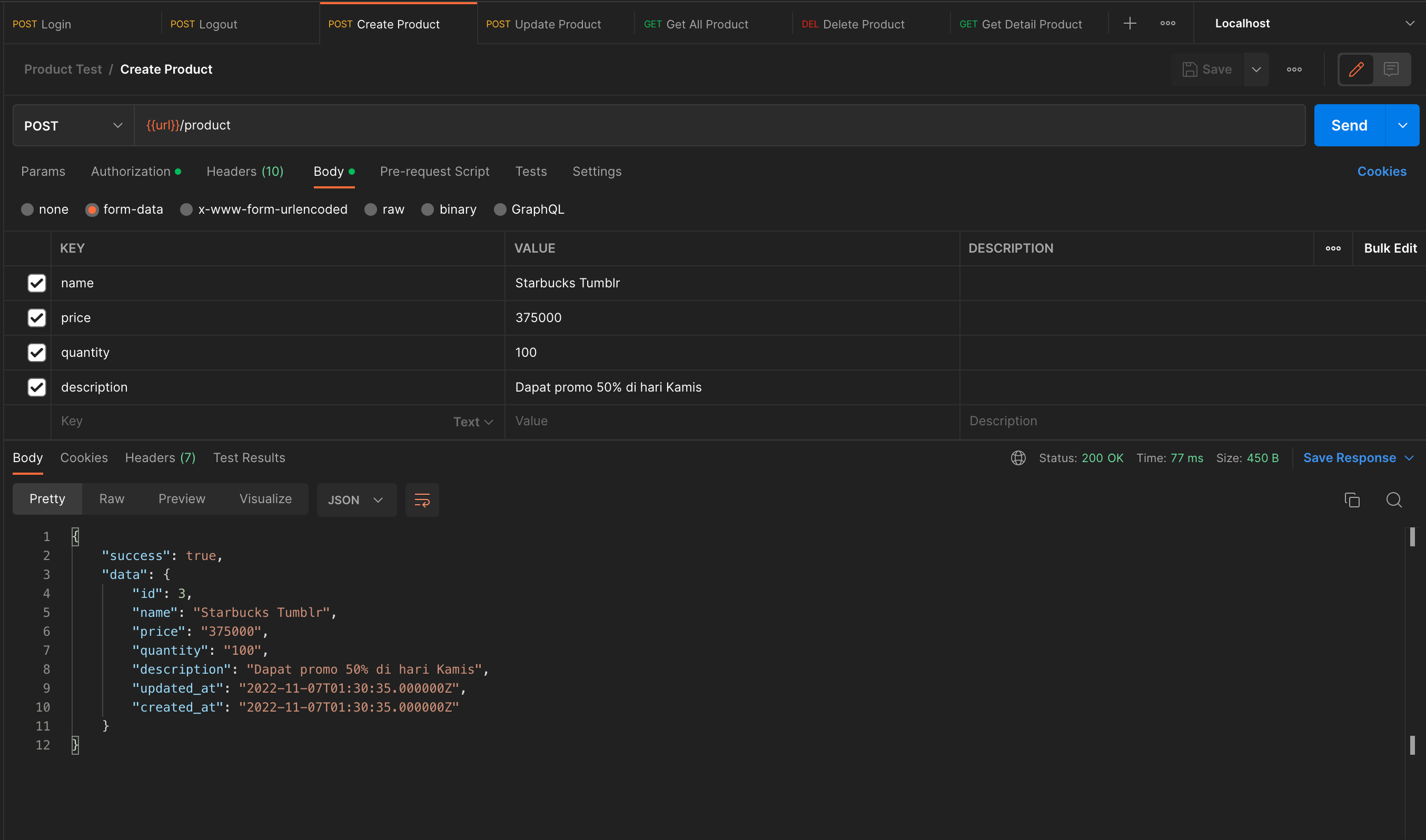Open the POST method dropdown

point(73,126)
